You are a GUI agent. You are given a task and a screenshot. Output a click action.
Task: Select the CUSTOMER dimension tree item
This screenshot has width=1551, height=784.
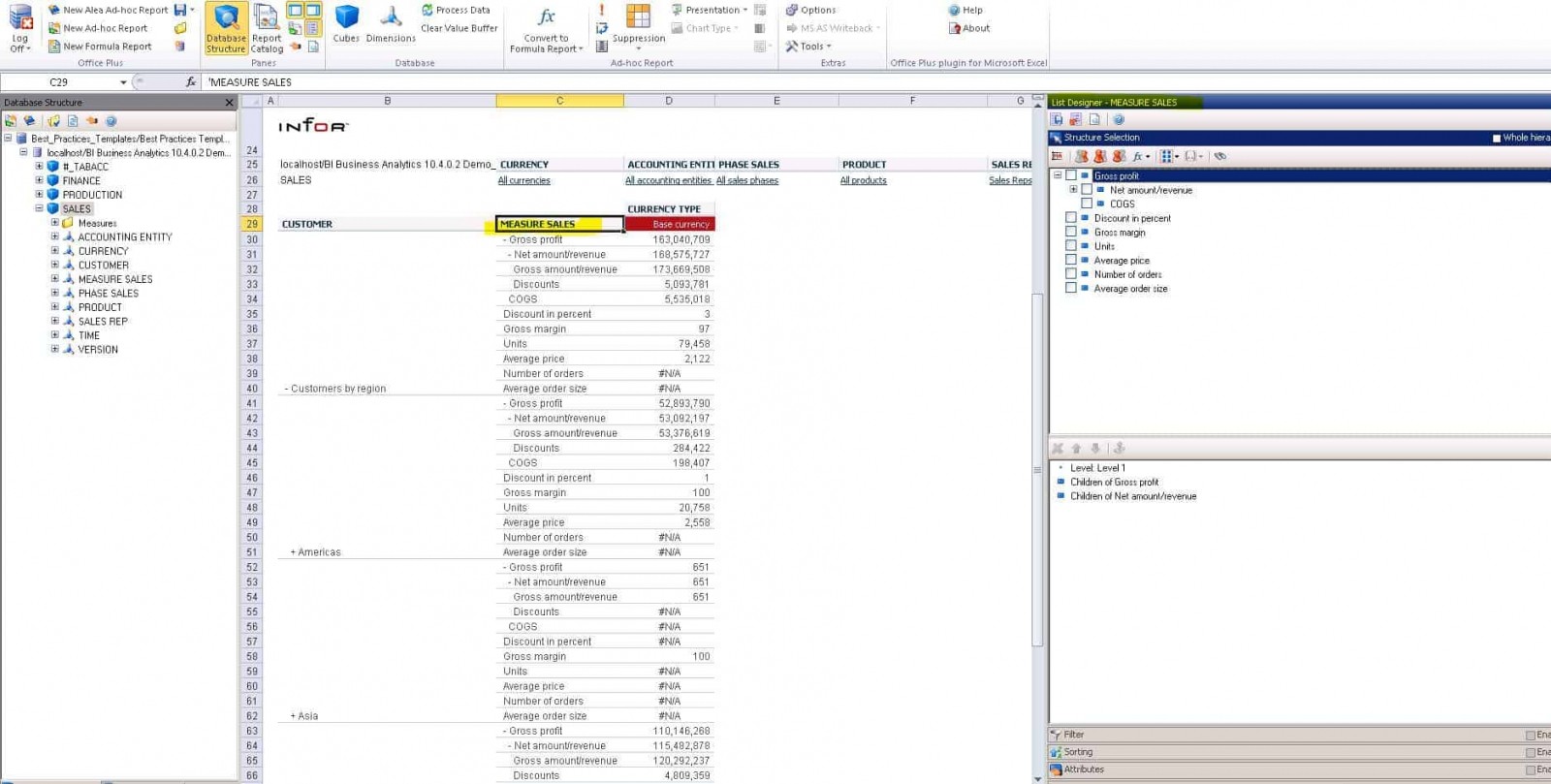point(103,265)
